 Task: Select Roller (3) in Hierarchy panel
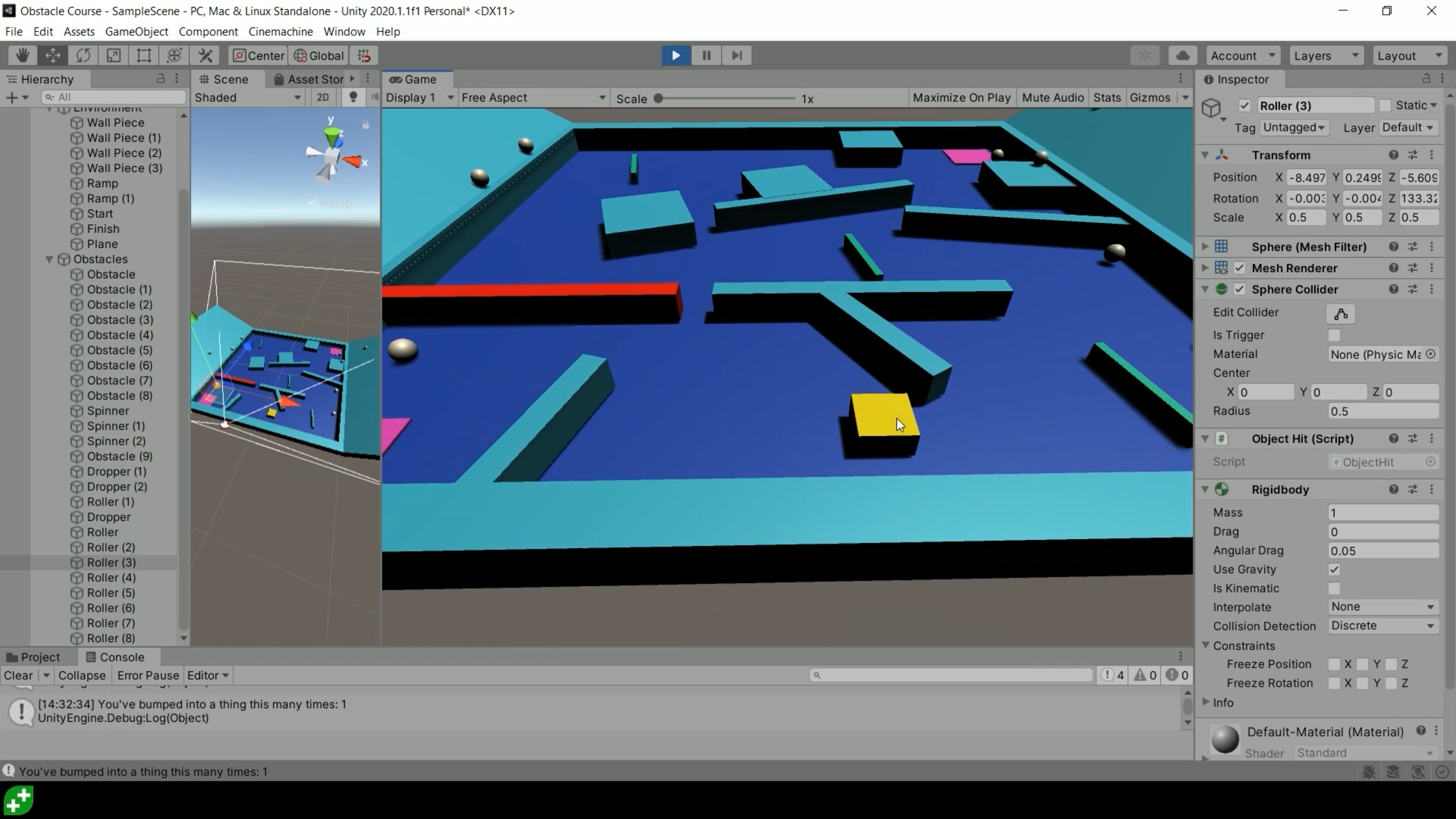click(111, 562)
